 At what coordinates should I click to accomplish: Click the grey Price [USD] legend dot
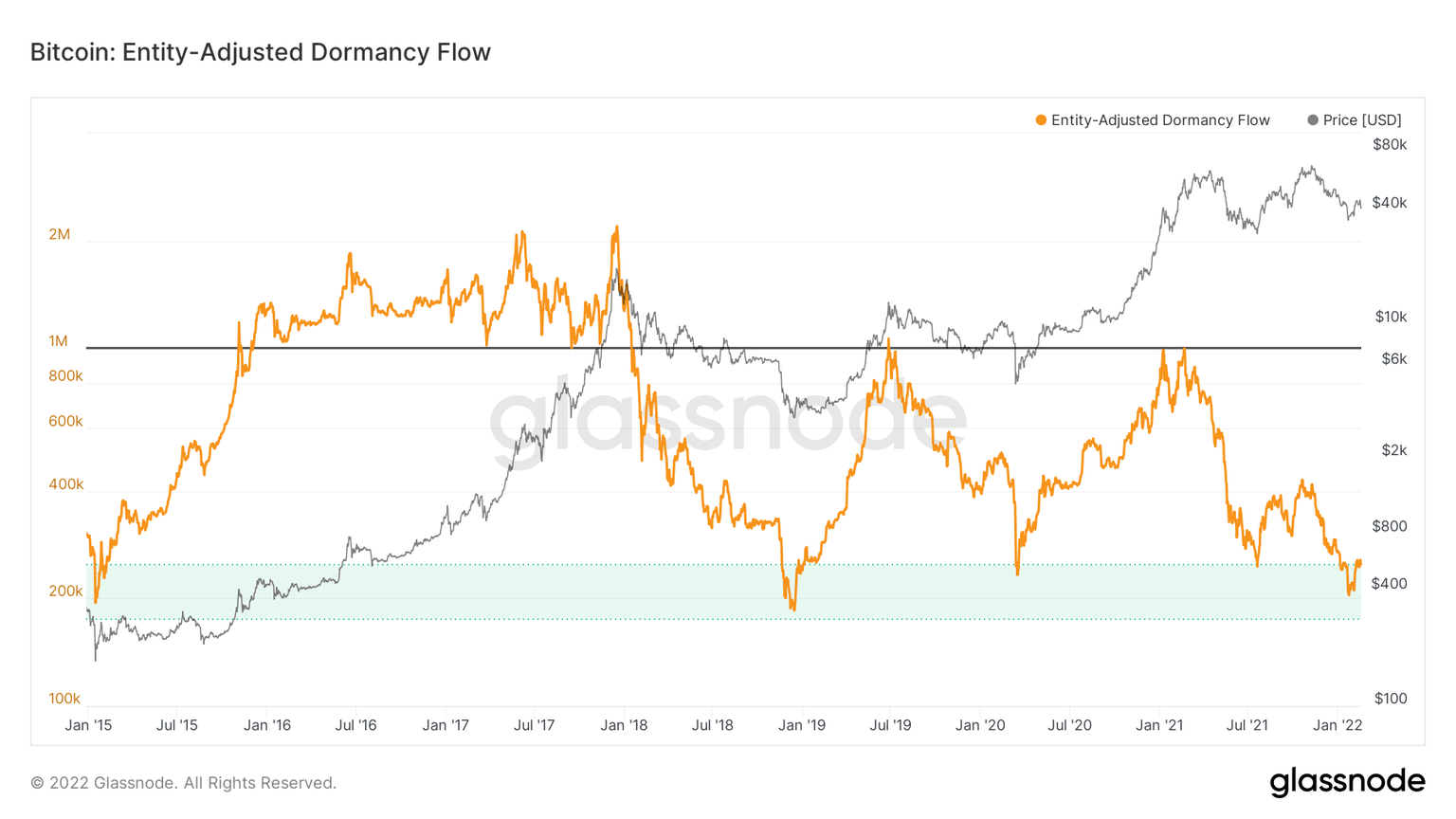click(x=1313, y=120)
